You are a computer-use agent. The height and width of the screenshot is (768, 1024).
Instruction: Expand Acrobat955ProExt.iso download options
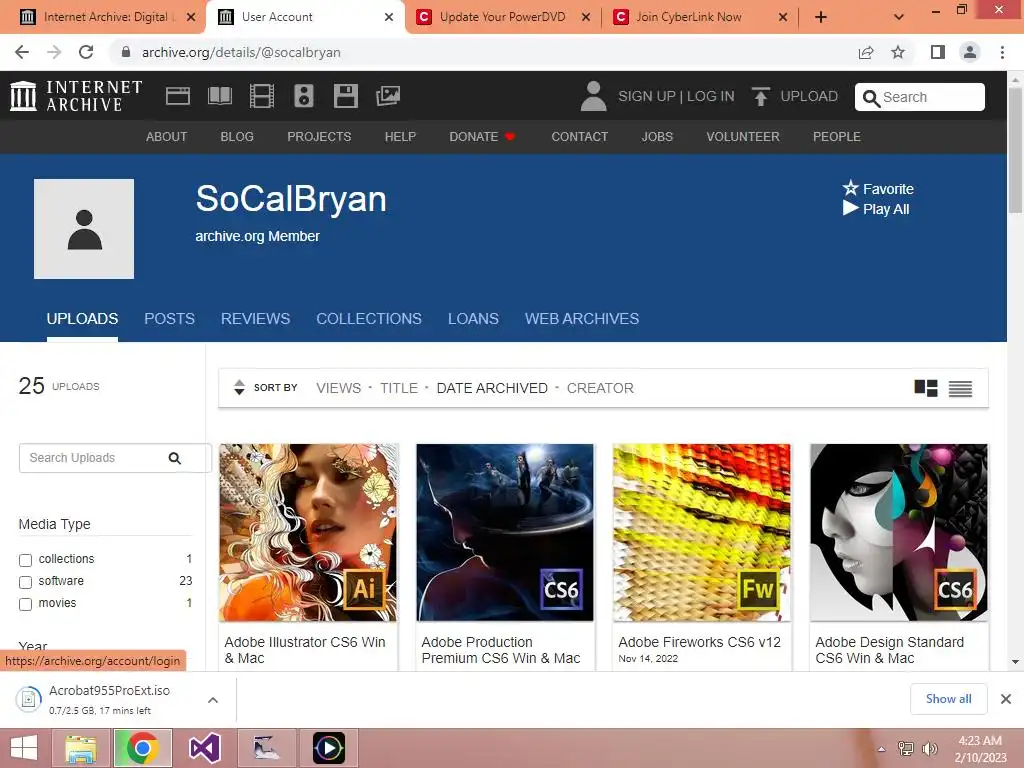pos(213,699)
